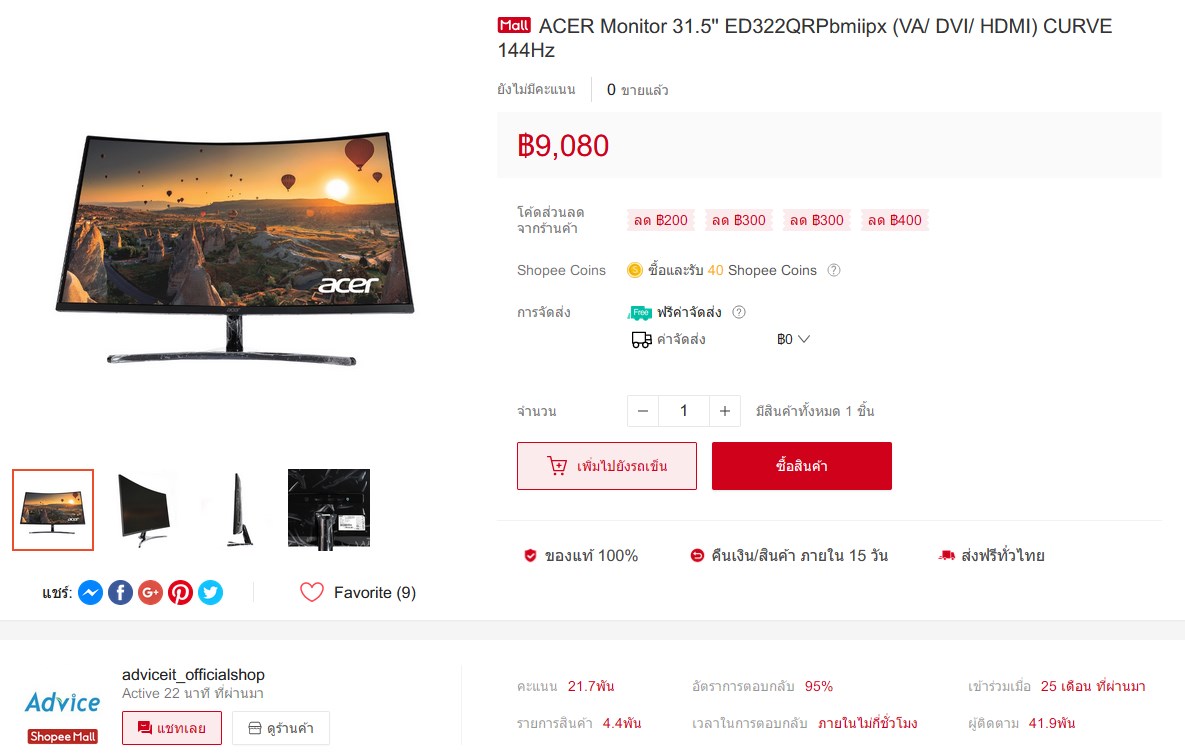Share product on Google Plus icon

(x=150, y=593)
